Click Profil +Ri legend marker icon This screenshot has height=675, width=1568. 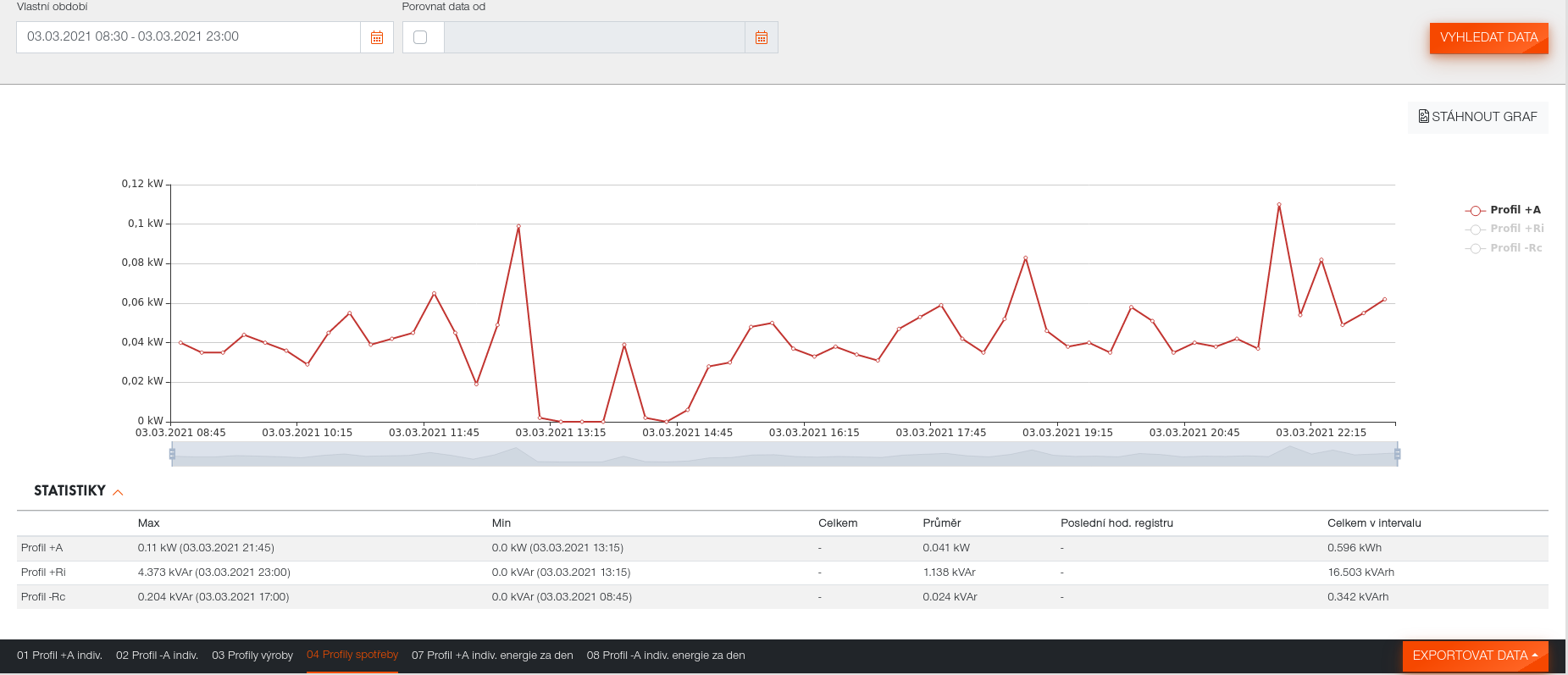pyautogui.click(x=1475, y=230)
